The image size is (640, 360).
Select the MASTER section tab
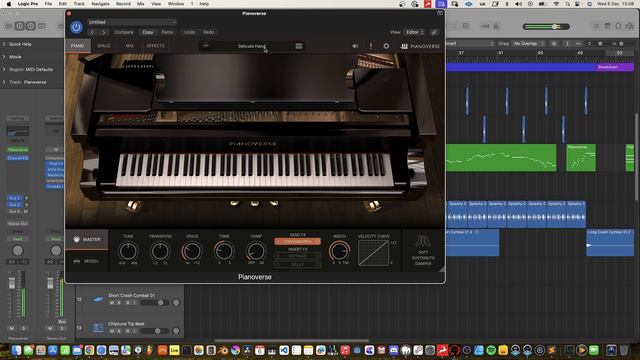(87, 239)
